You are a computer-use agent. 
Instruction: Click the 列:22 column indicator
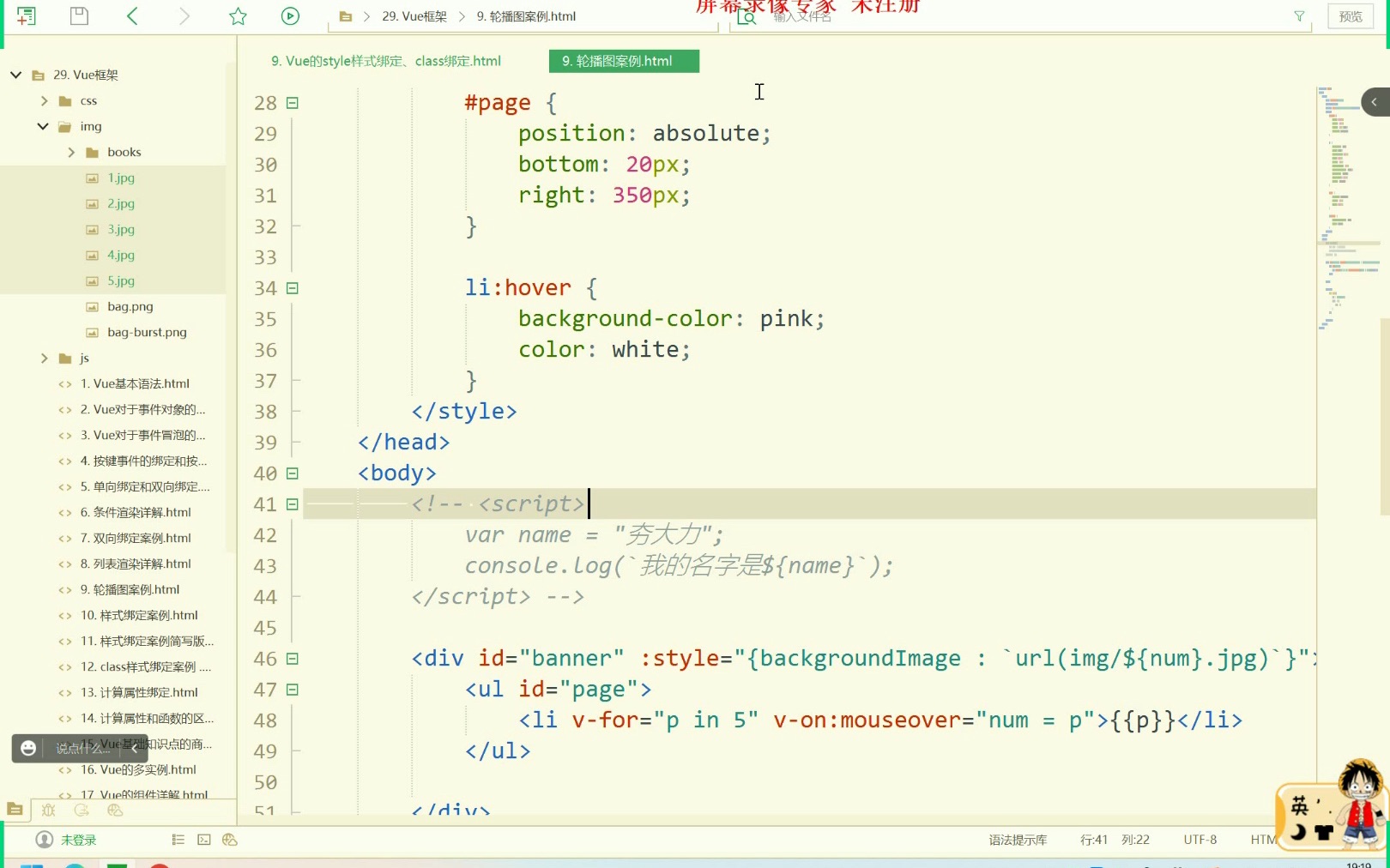coord(1135,840)
